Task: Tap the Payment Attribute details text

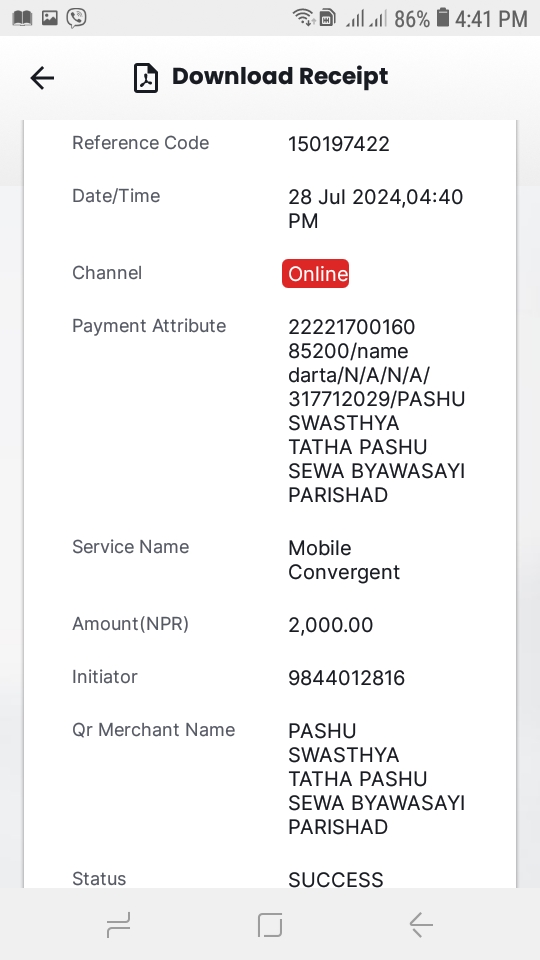Action: pyautogui.click(x=377, y=411)
